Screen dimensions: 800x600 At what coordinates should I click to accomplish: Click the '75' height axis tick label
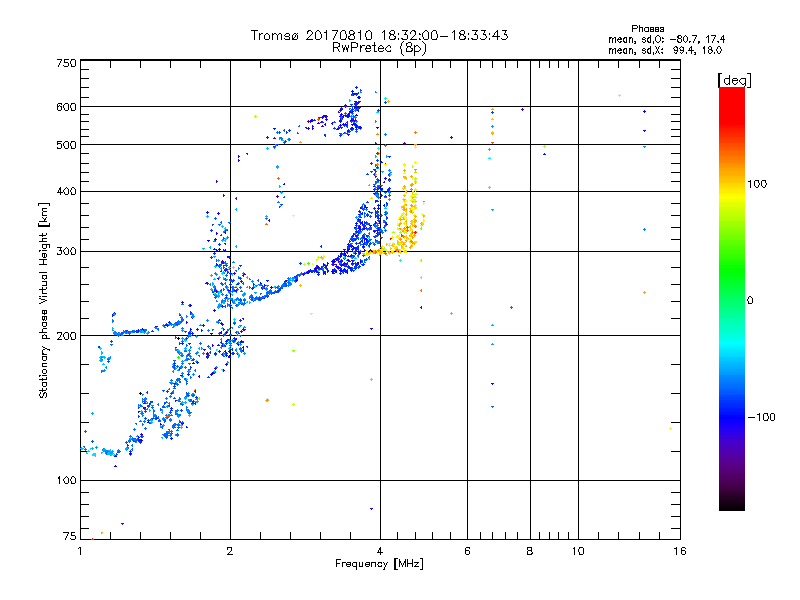[x=70, y=536]
